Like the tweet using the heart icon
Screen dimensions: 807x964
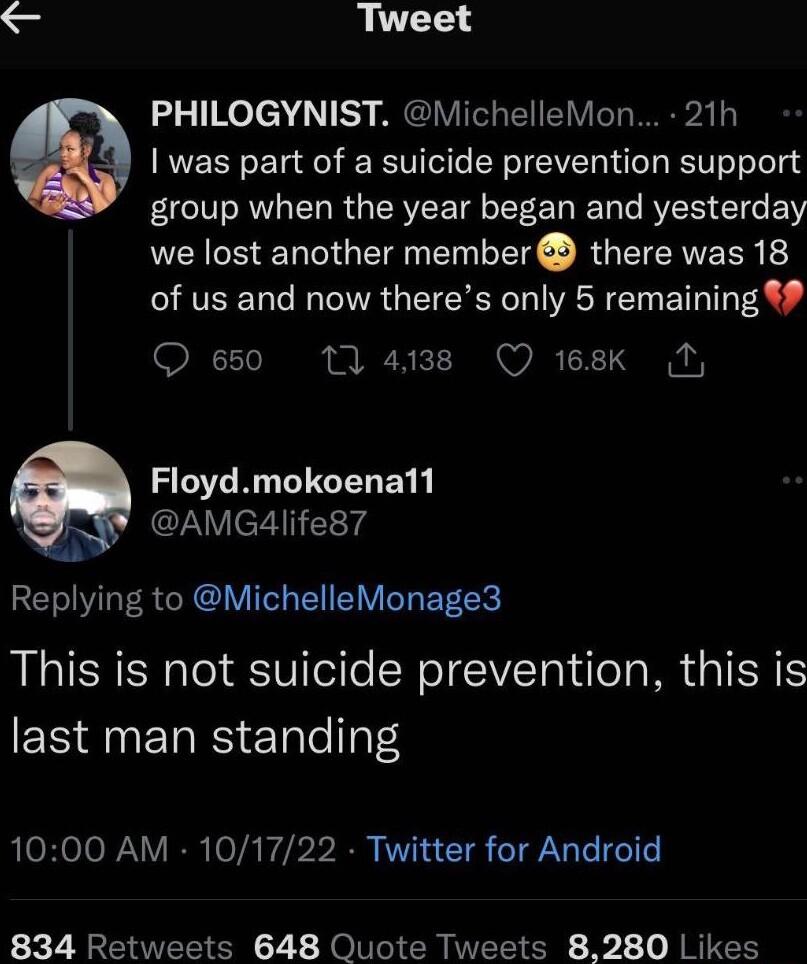(514, 361)
